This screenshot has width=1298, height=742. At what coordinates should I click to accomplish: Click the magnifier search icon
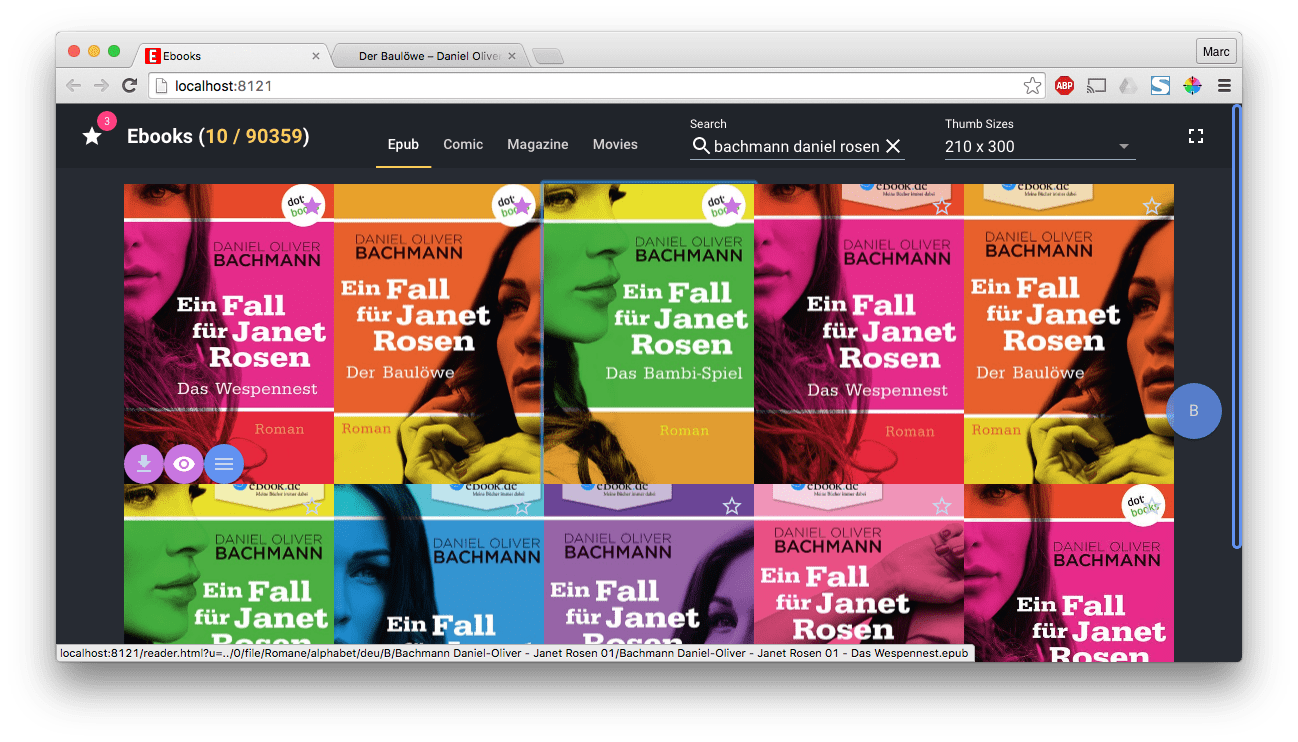[700, 146]
